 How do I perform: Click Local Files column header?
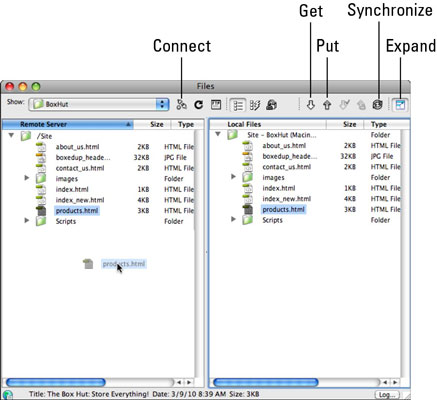[268, 124]
